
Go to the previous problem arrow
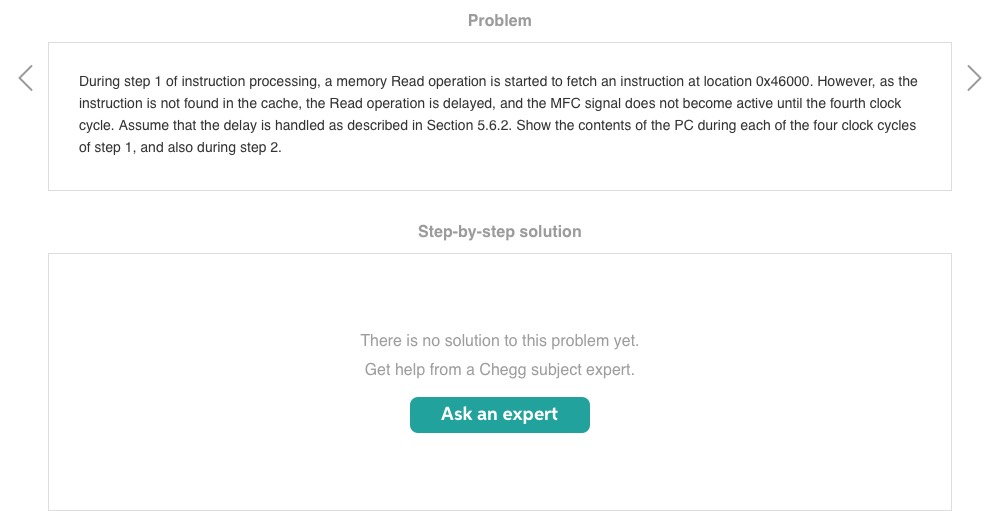click(26, 78)
